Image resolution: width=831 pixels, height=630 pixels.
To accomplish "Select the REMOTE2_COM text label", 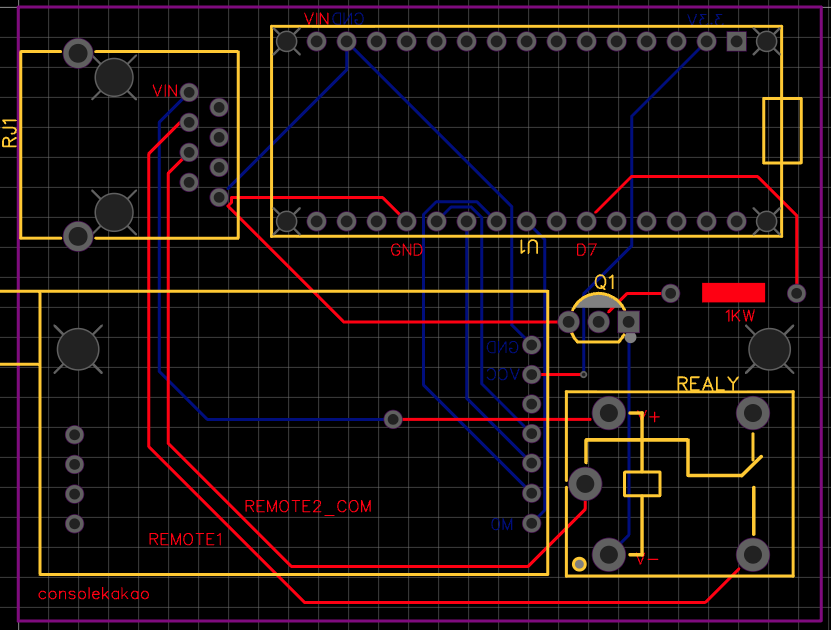I will point(308,505).
